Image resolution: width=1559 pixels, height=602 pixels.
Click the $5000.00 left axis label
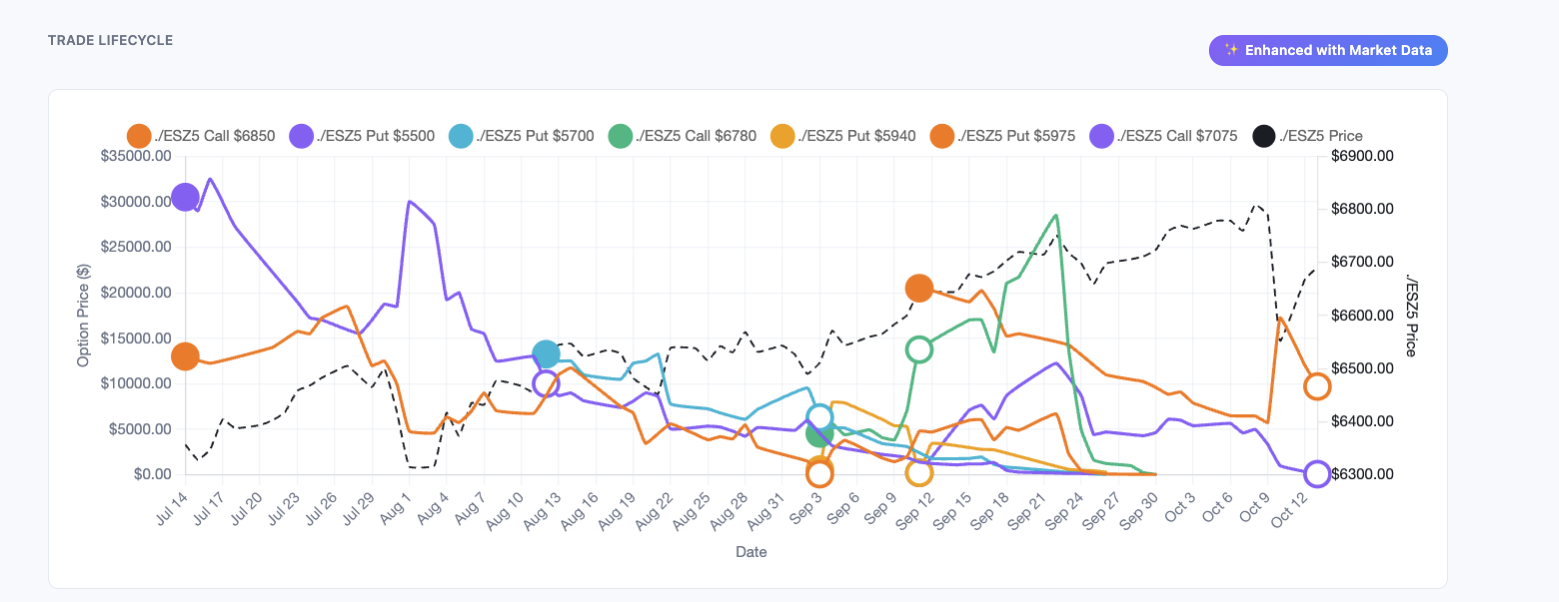(x=138, y=429)
